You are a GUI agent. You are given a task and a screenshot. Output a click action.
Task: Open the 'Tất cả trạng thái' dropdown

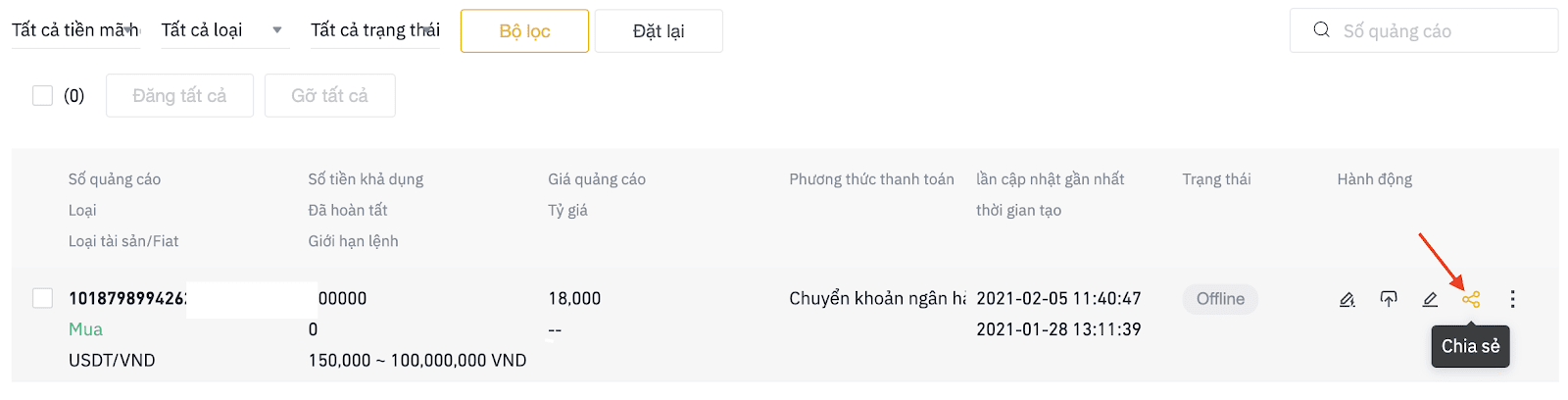[x=375, y=30]
